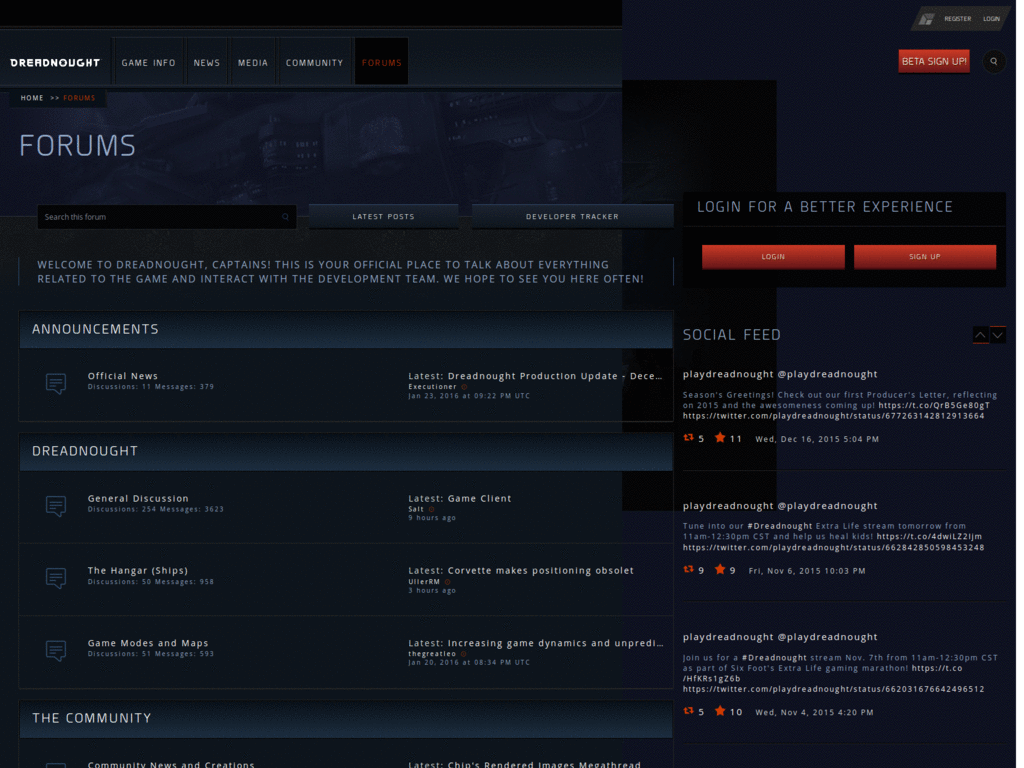Open the Game Modes and Maps forum
This screenshot has height=768, width=1024.
[x=148, y=643]
